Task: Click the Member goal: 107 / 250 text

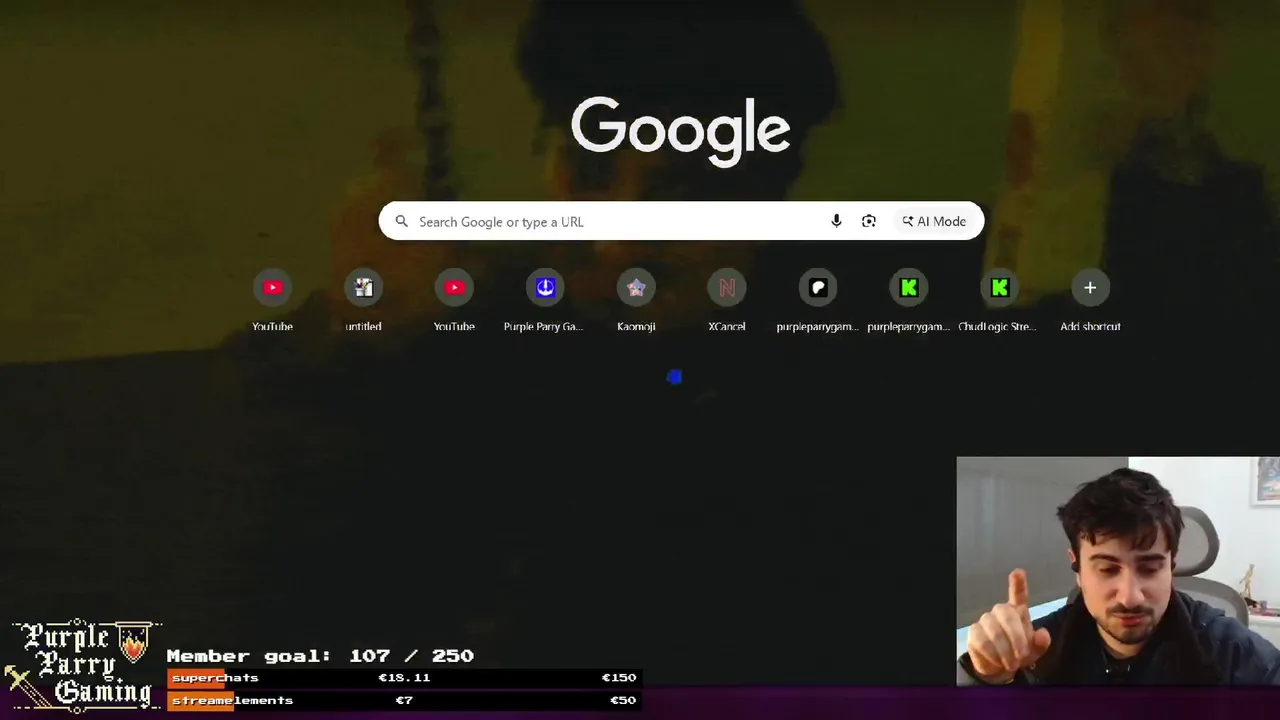Action: [x=320, y=656]
